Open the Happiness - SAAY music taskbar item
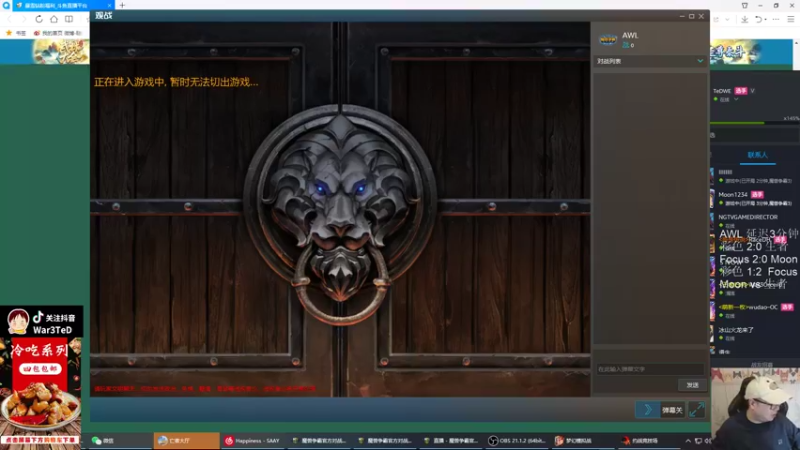 (x=254, y=440)
